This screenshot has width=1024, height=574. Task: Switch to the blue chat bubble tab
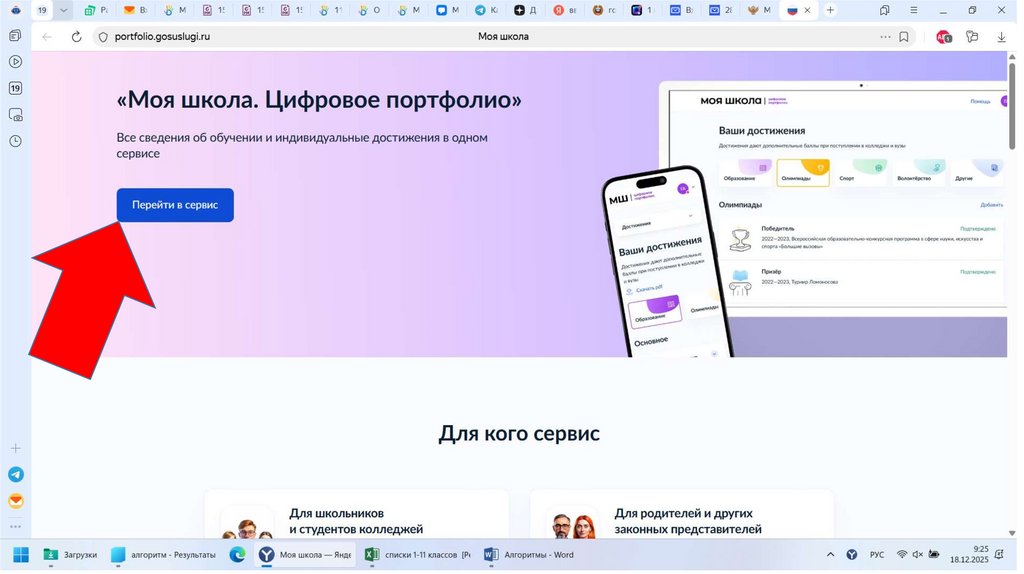click(x=447, y=10)
